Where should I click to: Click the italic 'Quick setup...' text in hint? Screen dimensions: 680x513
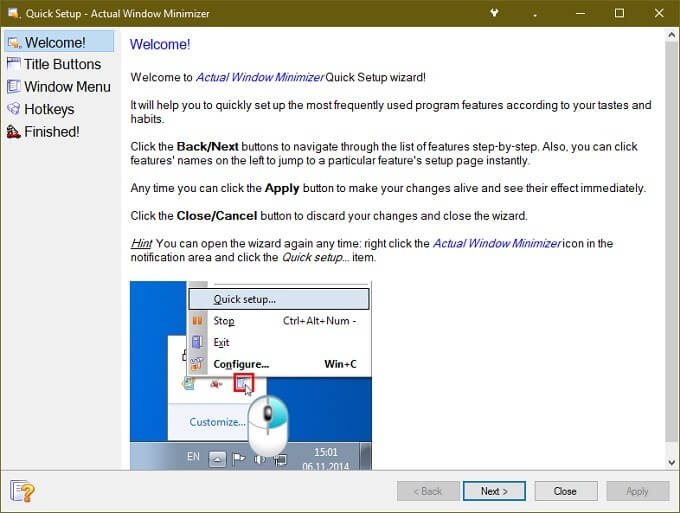point(315,257)
